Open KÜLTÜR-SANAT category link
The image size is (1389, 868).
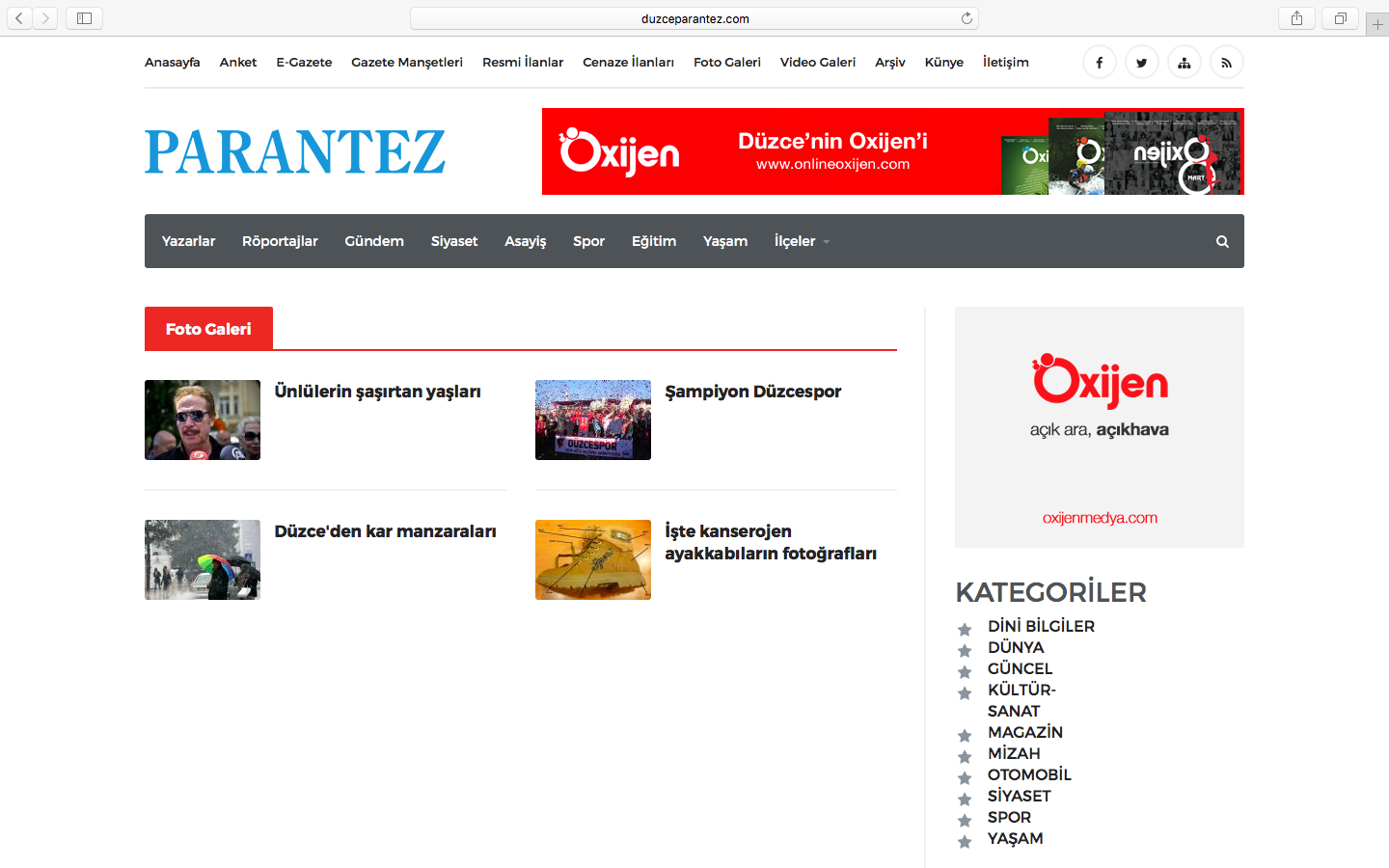tap(1021, 700)
